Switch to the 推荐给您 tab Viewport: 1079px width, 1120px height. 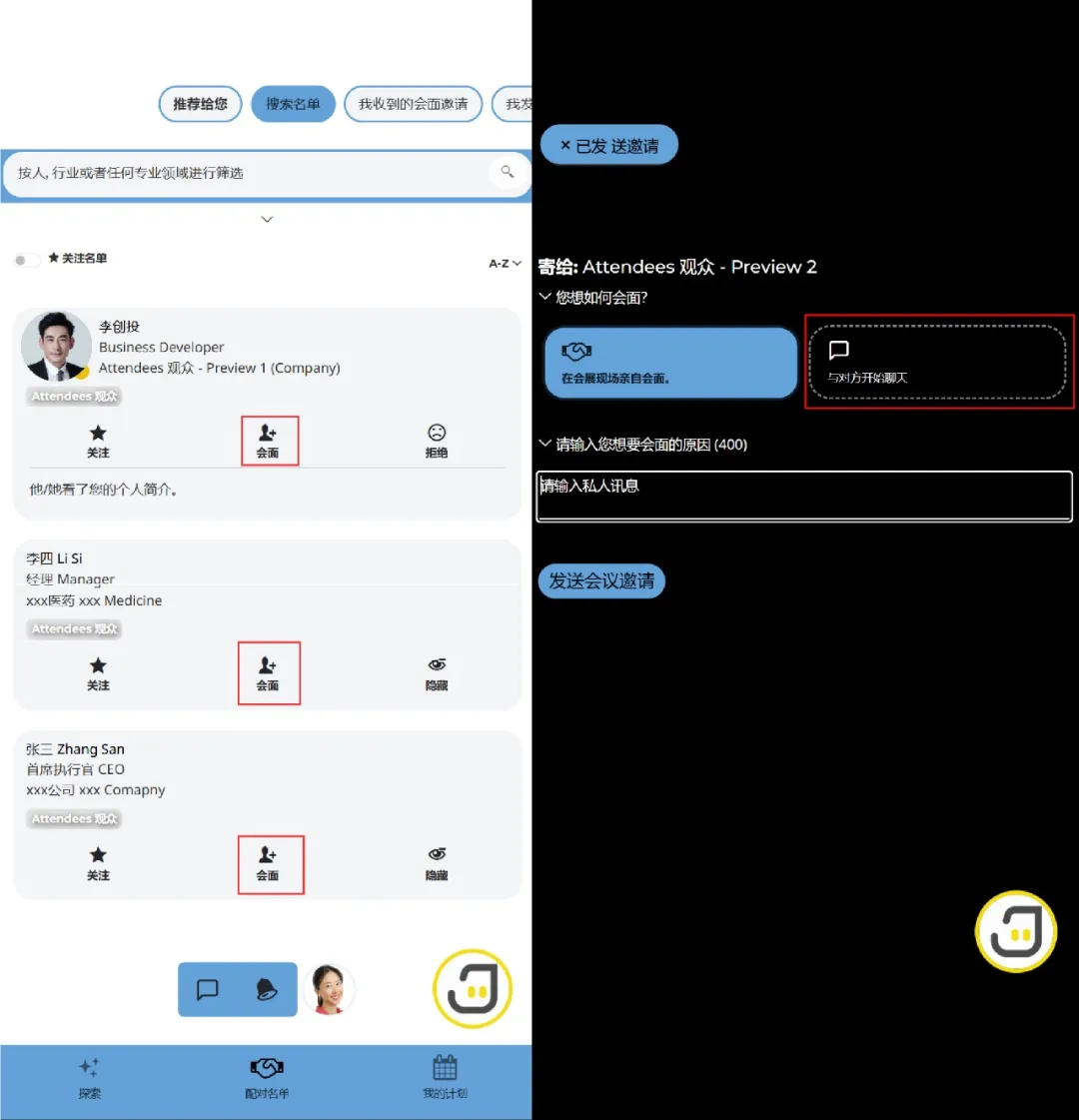coord(200,104)
